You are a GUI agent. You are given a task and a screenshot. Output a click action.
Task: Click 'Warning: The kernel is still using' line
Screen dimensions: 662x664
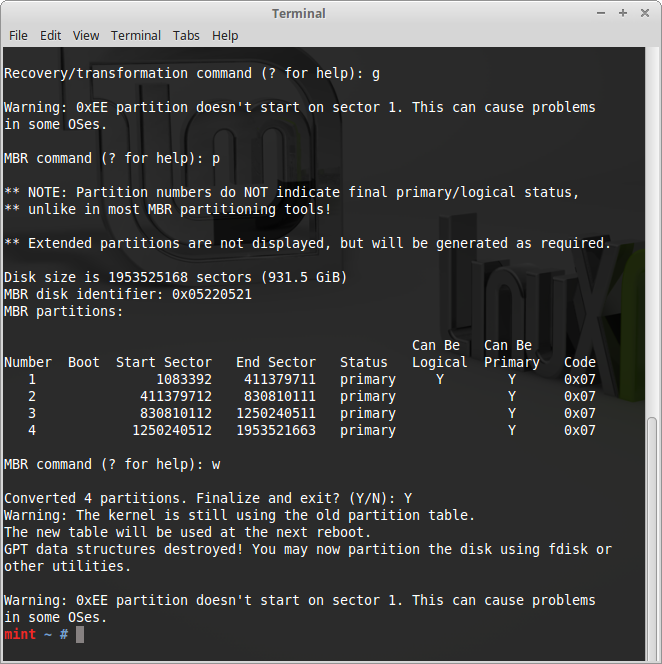pyautogui.click(x=240, y=515)
